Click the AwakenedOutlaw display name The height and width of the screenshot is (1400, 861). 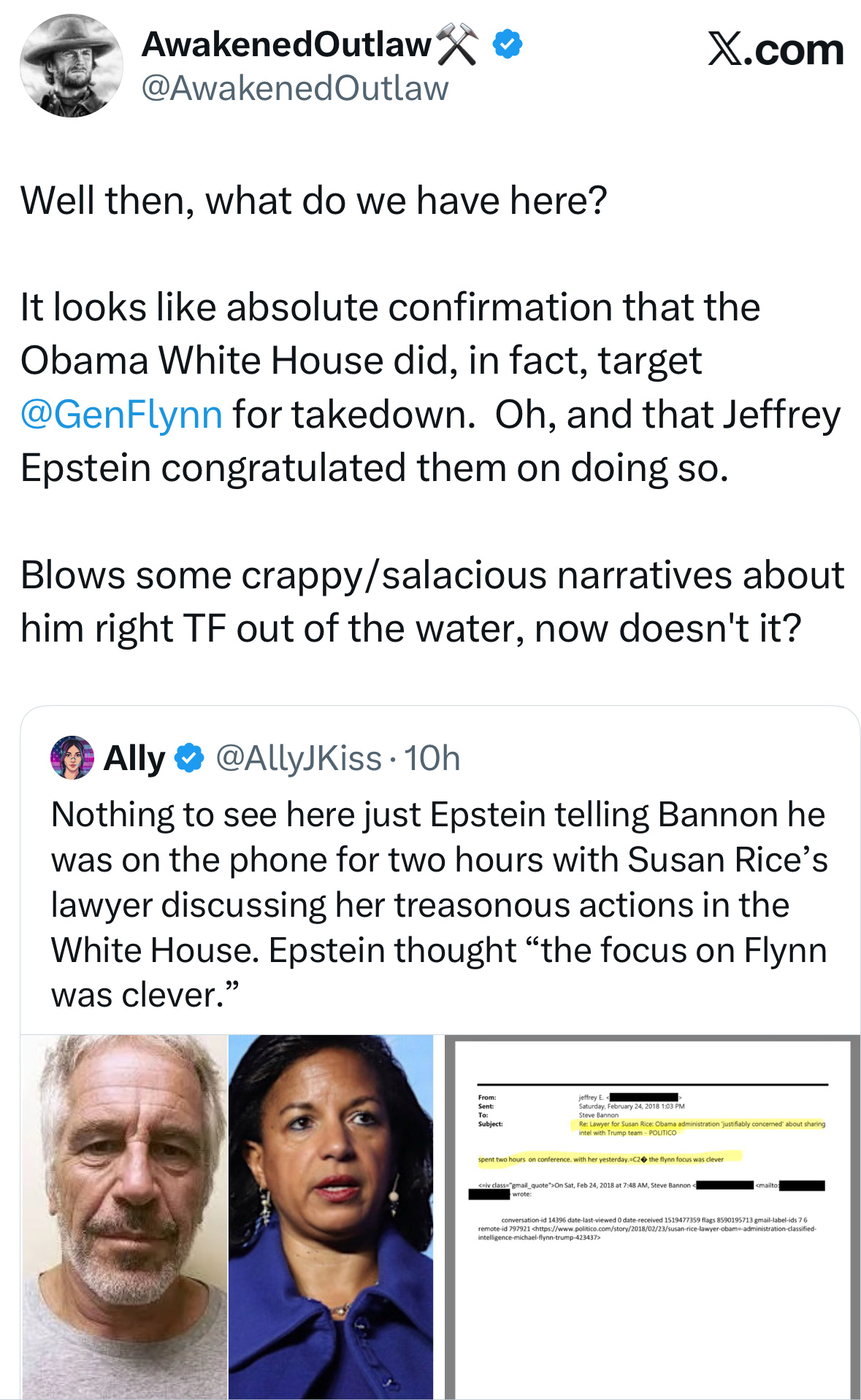tap(286, 45)
